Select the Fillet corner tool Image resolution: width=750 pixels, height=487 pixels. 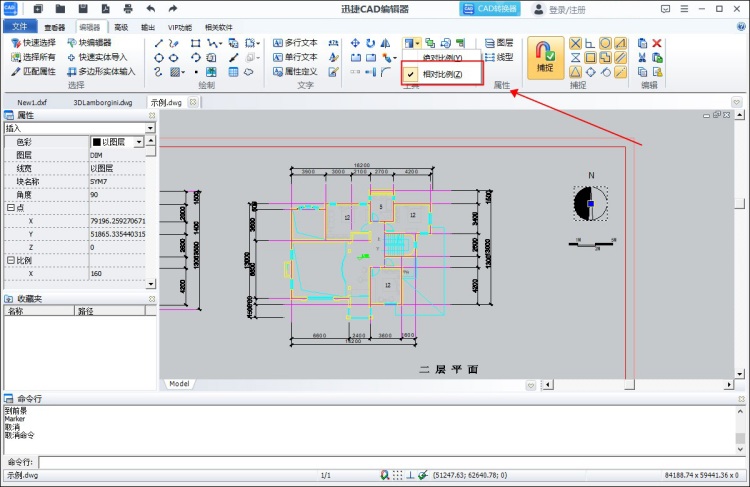[x=386, y=72]
